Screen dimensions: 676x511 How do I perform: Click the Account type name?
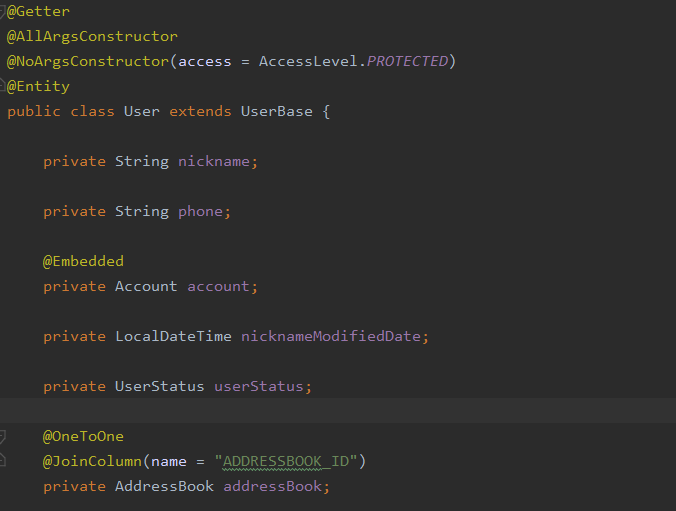pos(146,287)
